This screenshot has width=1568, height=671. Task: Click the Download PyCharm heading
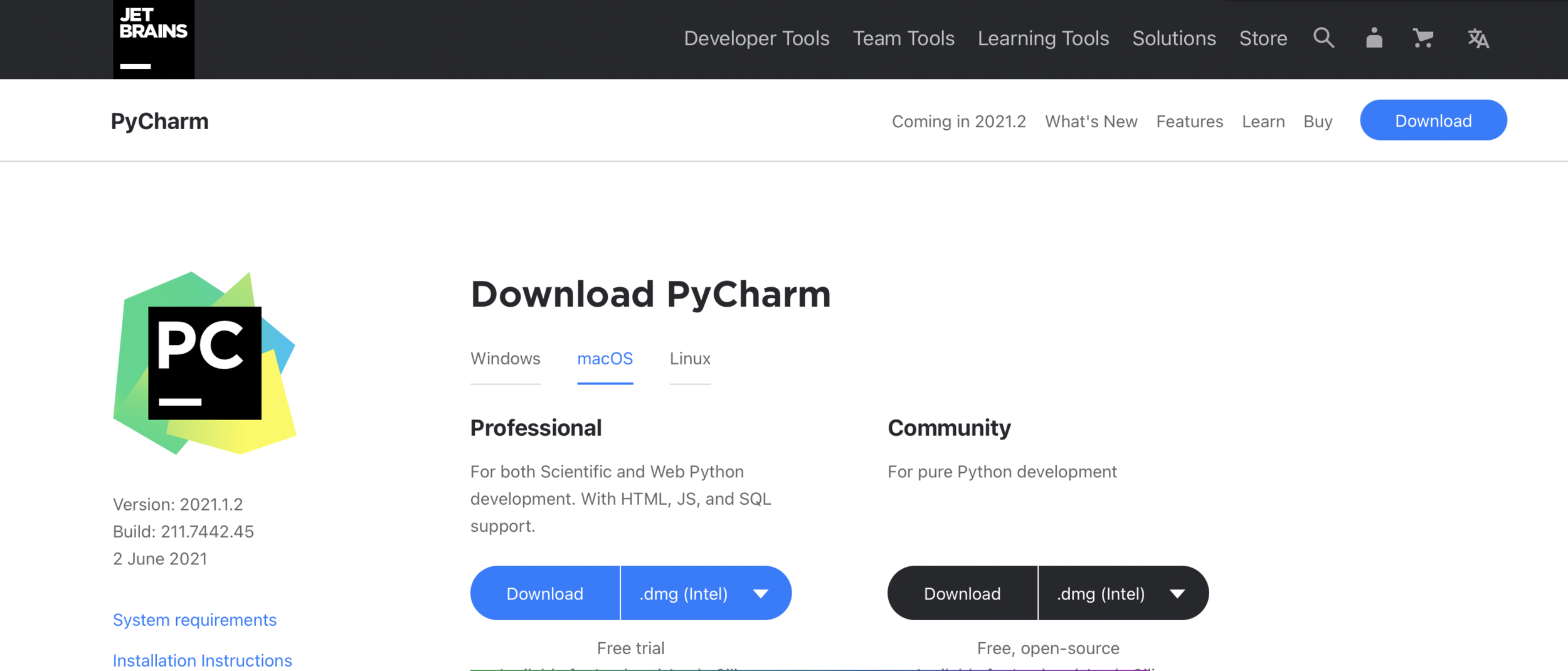650,294
